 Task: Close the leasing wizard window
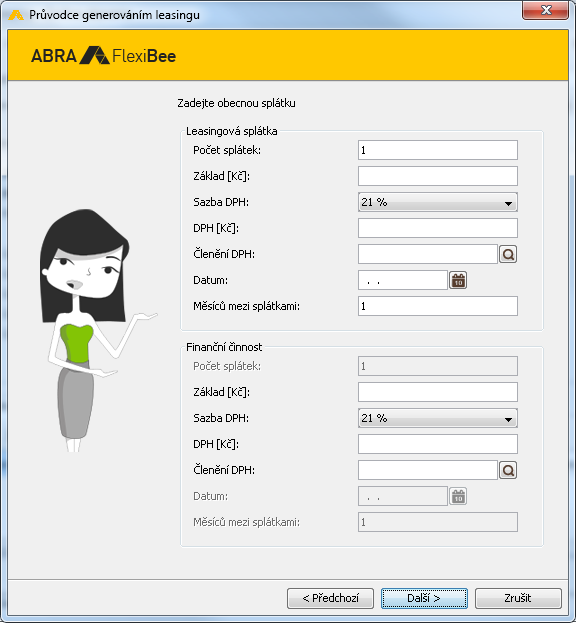pyautogui.click(x=546, y=10)
